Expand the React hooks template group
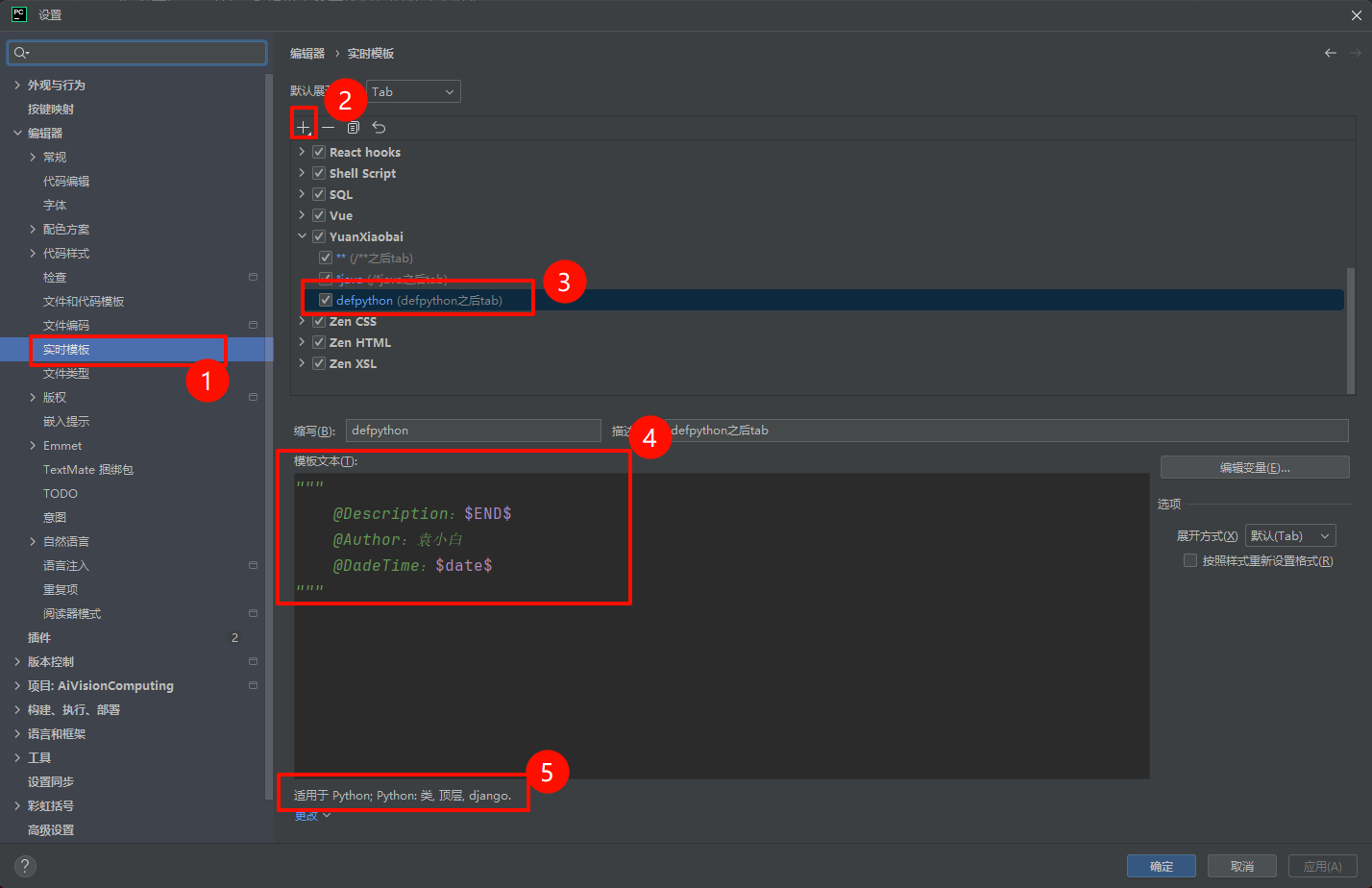1372x888 pixels. coord(302,152)
